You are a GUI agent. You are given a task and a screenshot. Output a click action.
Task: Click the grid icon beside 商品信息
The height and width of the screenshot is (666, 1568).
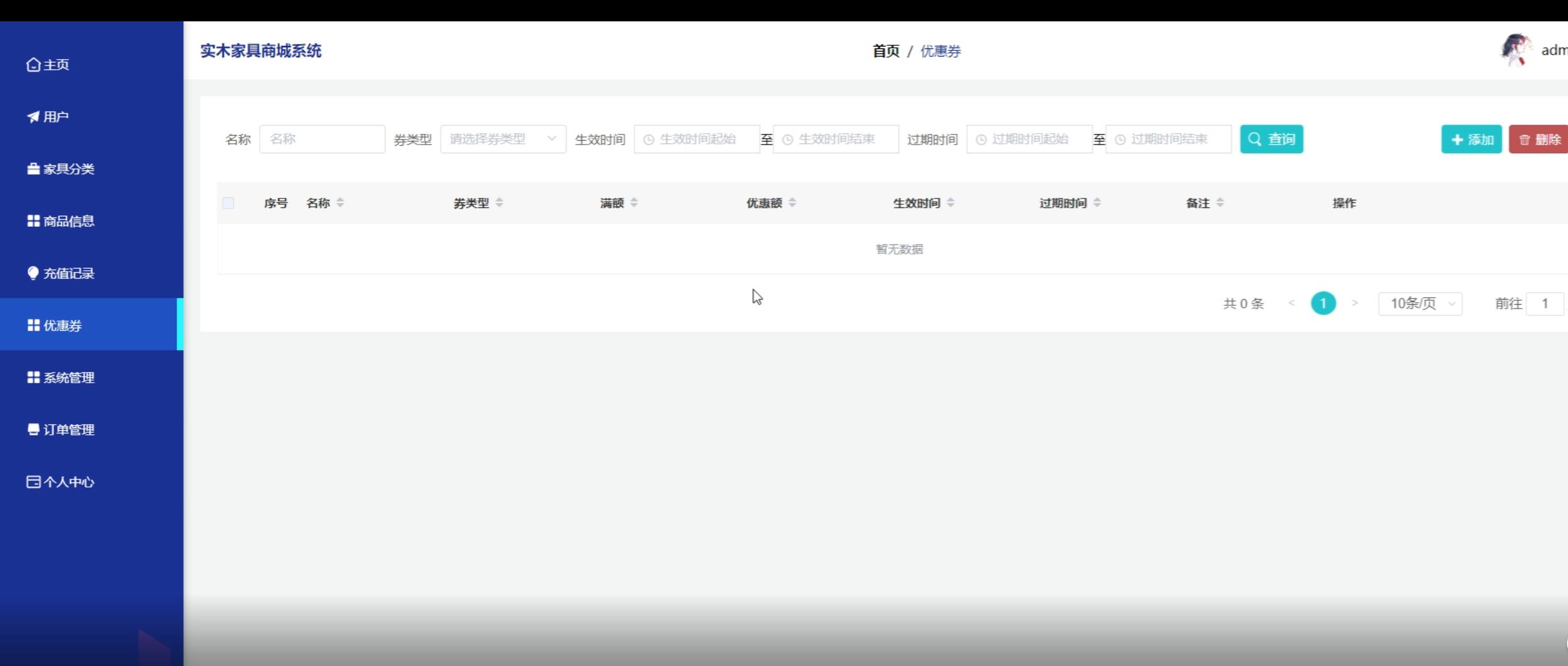[33, 221]
